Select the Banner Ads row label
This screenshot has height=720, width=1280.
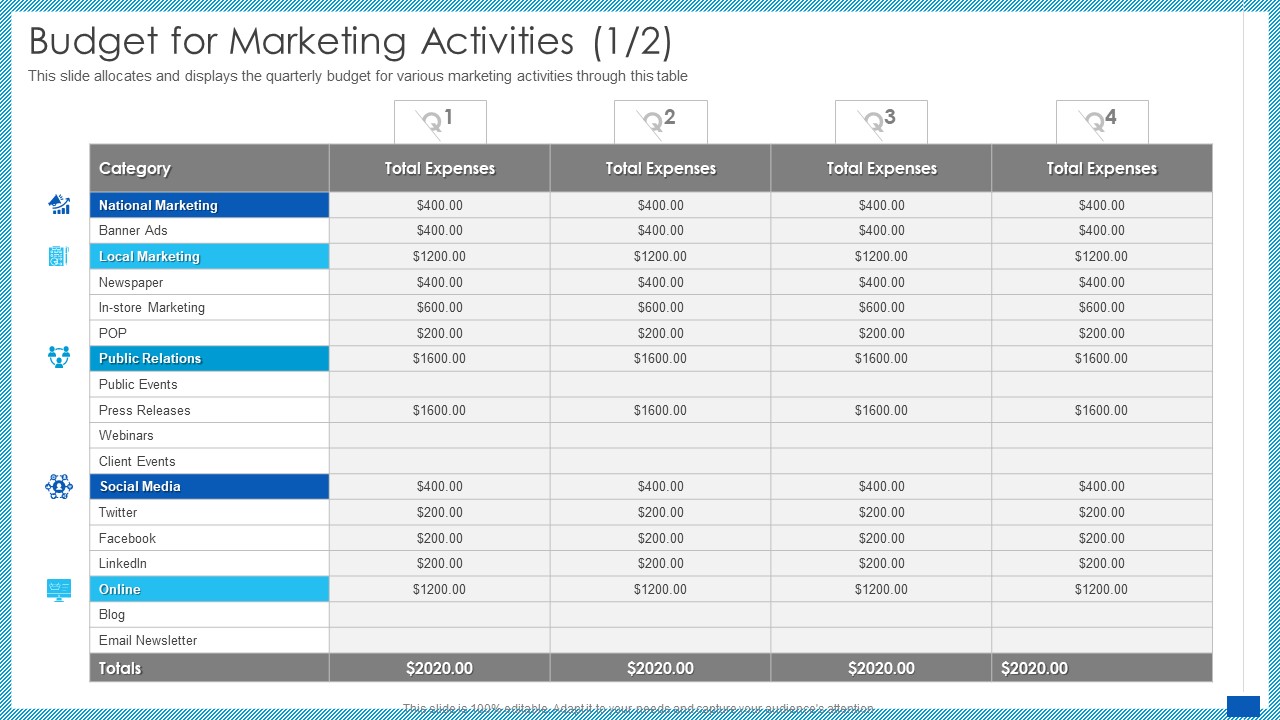210,230
